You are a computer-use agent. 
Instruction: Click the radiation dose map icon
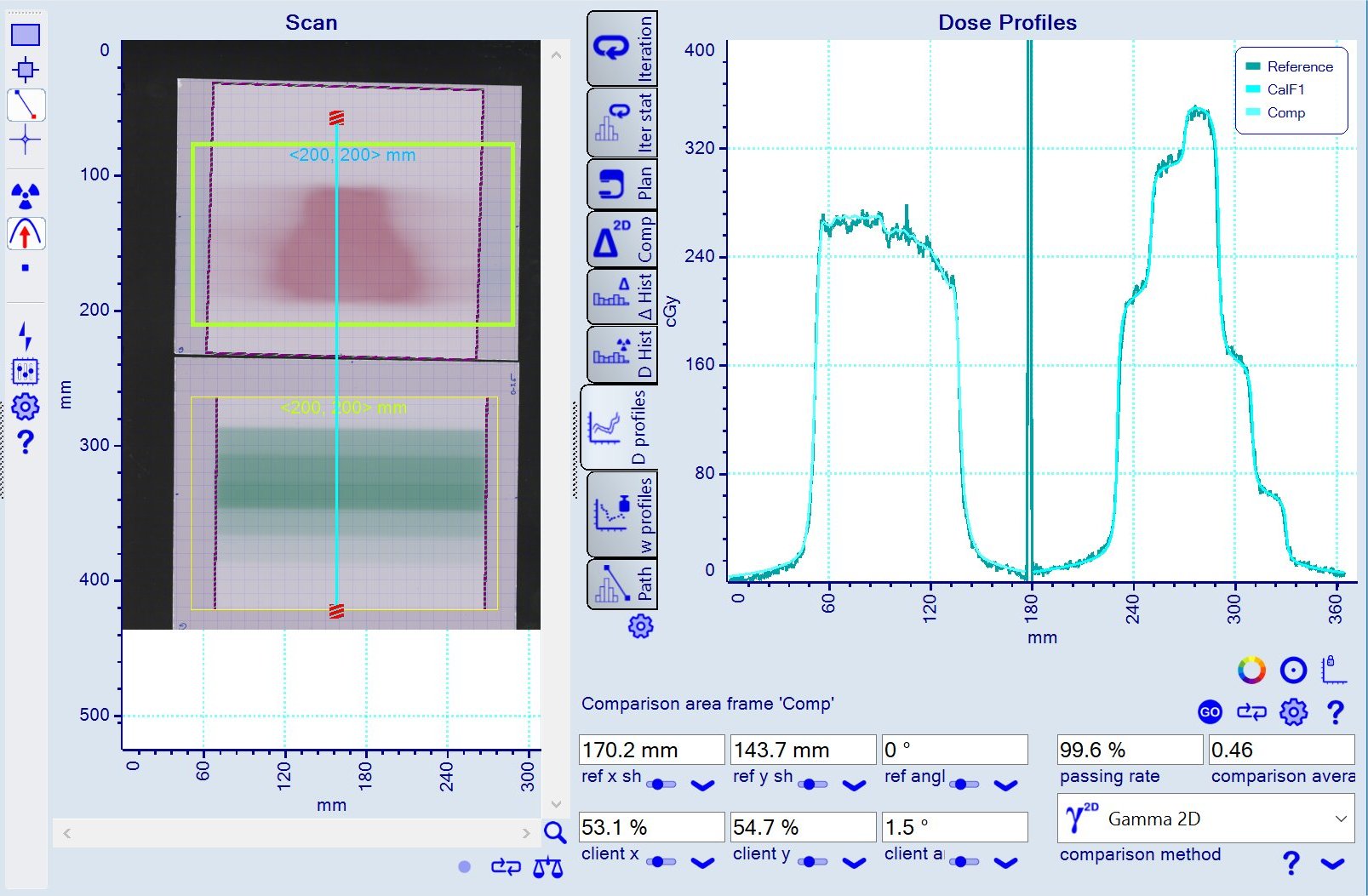point(26,197)
